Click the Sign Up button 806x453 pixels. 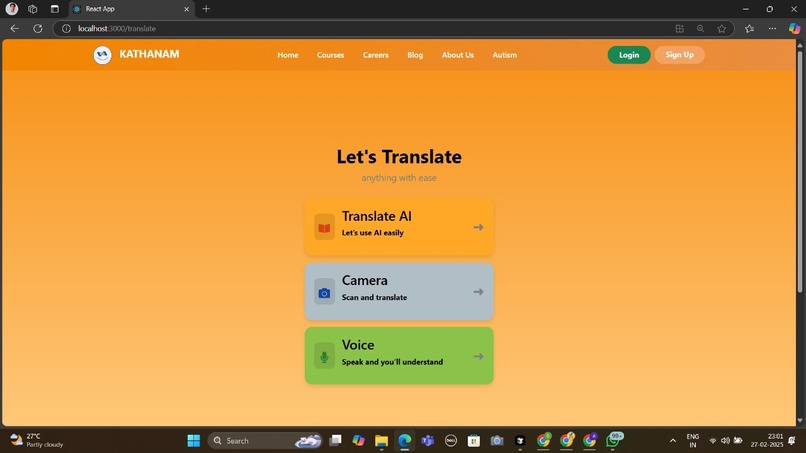[x=680, y=55]
